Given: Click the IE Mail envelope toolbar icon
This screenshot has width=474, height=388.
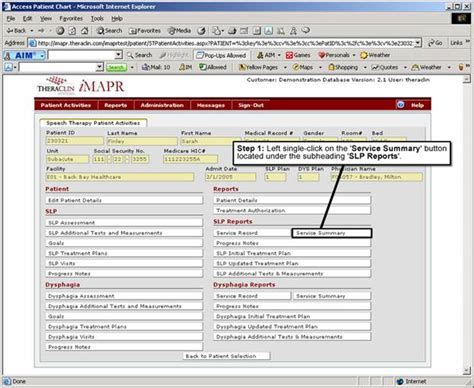Looking at the screenshot, I should tap(217, 31).
